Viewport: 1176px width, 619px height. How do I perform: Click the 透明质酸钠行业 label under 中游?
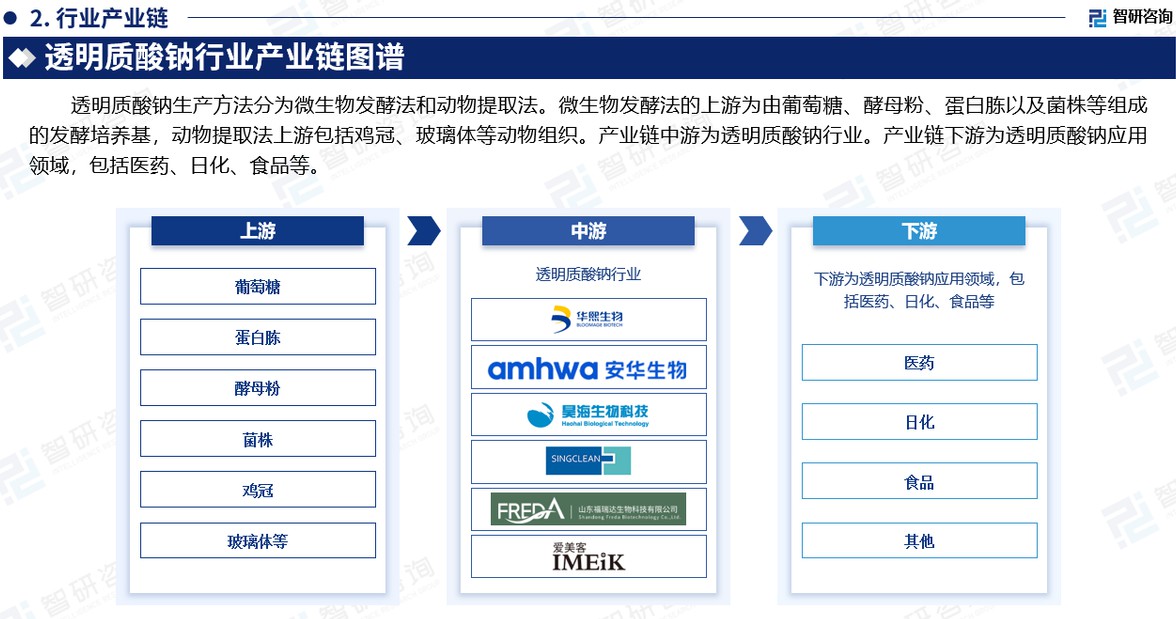(x=588, y=275)
